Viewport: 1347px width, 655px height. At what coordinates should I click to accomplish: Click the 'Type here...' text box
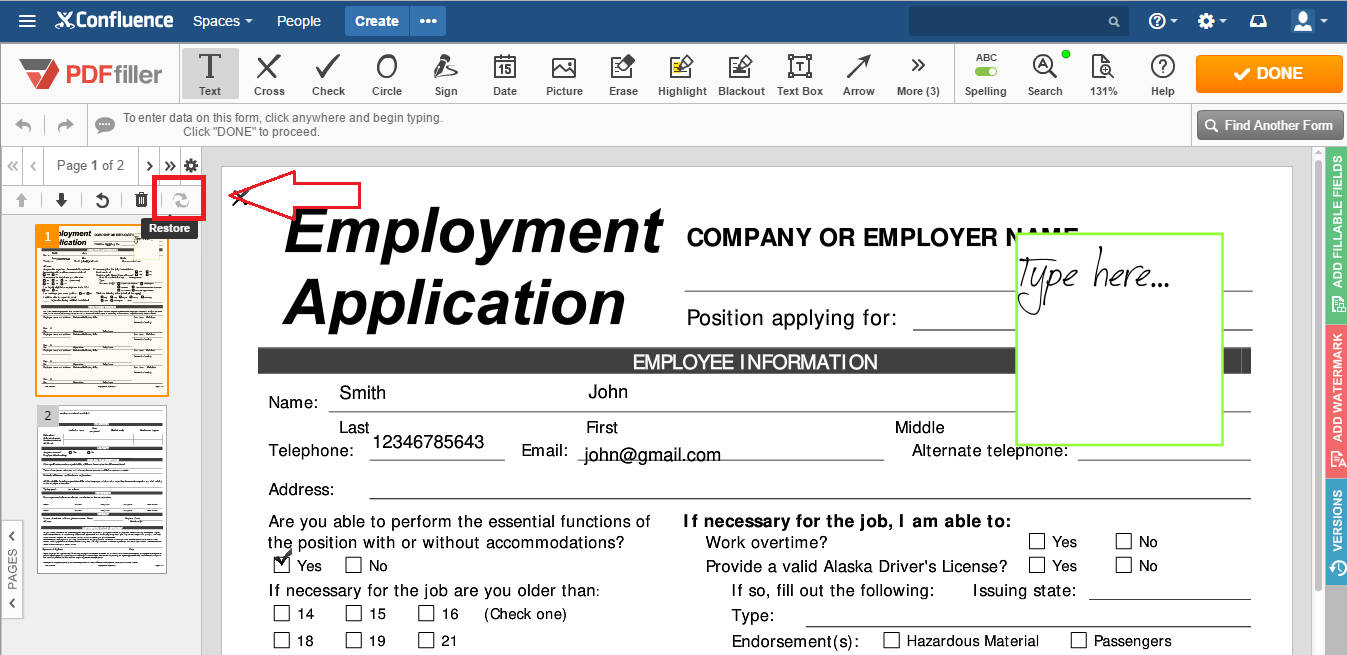click(x=1120, y=340)
